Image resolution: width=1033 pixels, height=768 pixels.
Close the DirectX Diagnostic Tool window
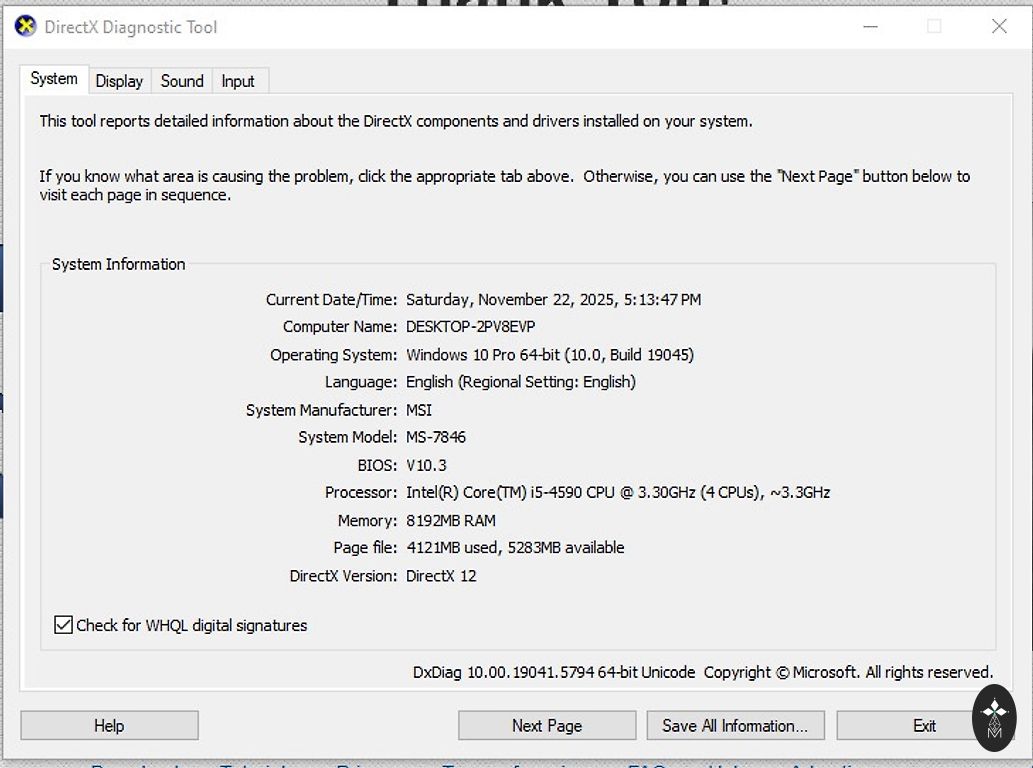coord(998,27)
